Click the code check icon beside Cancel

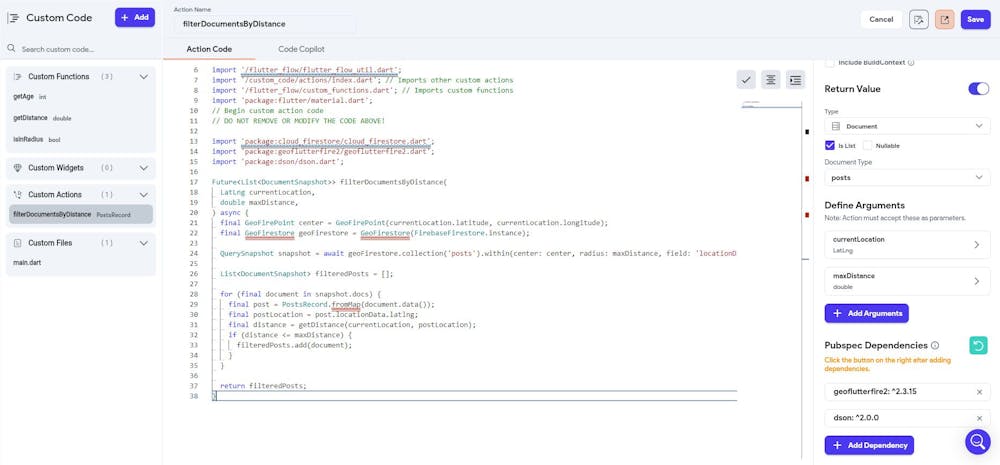pos(918,19)
